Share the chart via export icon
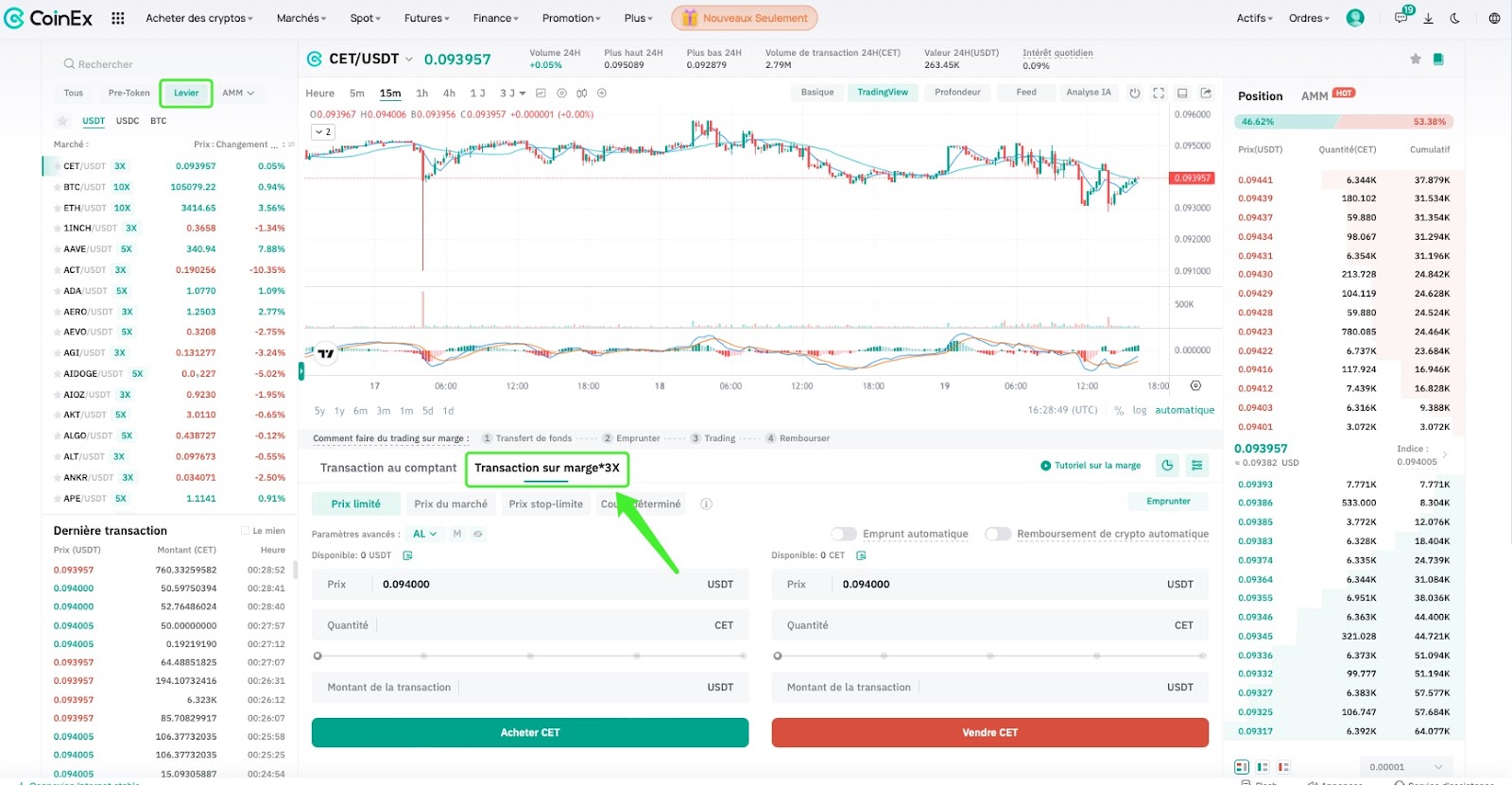Viewport: 1512px width, 785px height. (x=1206, y=93)
